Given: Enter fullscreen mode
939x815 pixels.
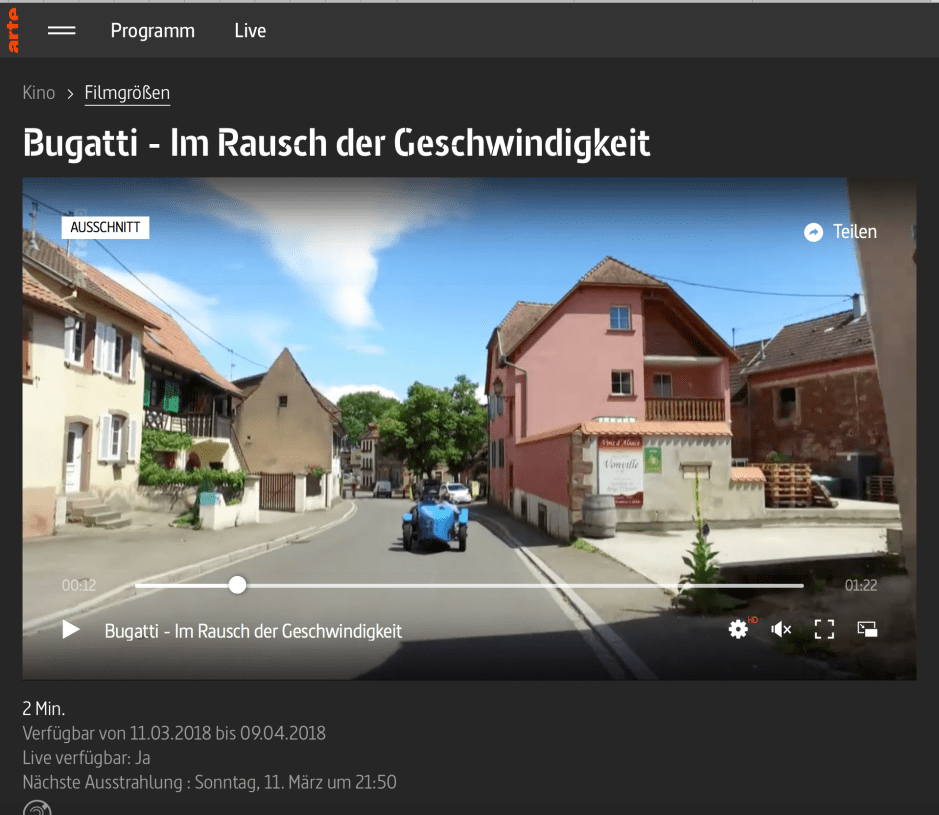Looking at the screenshot, I should (x=824, y=629).
